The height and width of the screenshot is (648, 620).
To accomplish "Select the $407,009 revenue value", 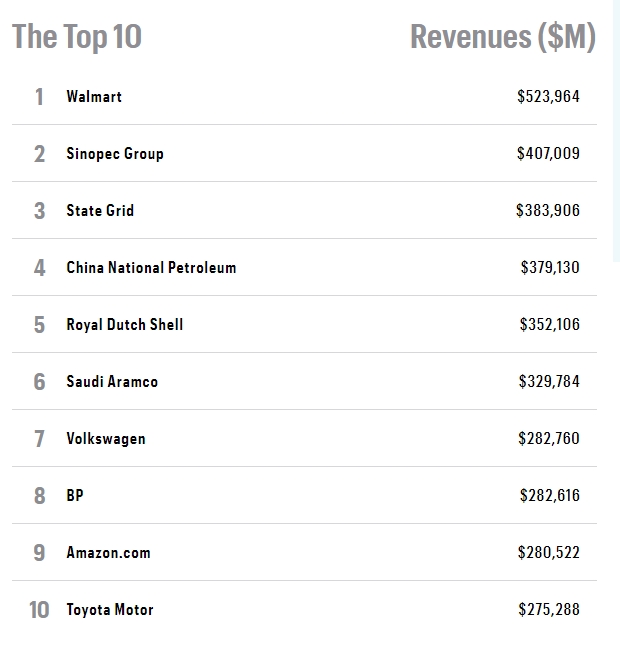I will 548,154.
